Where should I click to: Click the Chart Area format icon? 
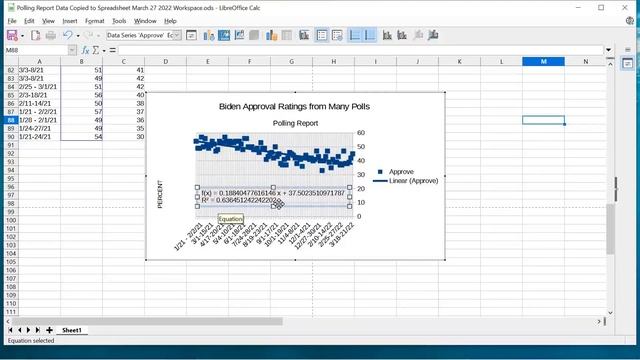[x=224, y=36]
